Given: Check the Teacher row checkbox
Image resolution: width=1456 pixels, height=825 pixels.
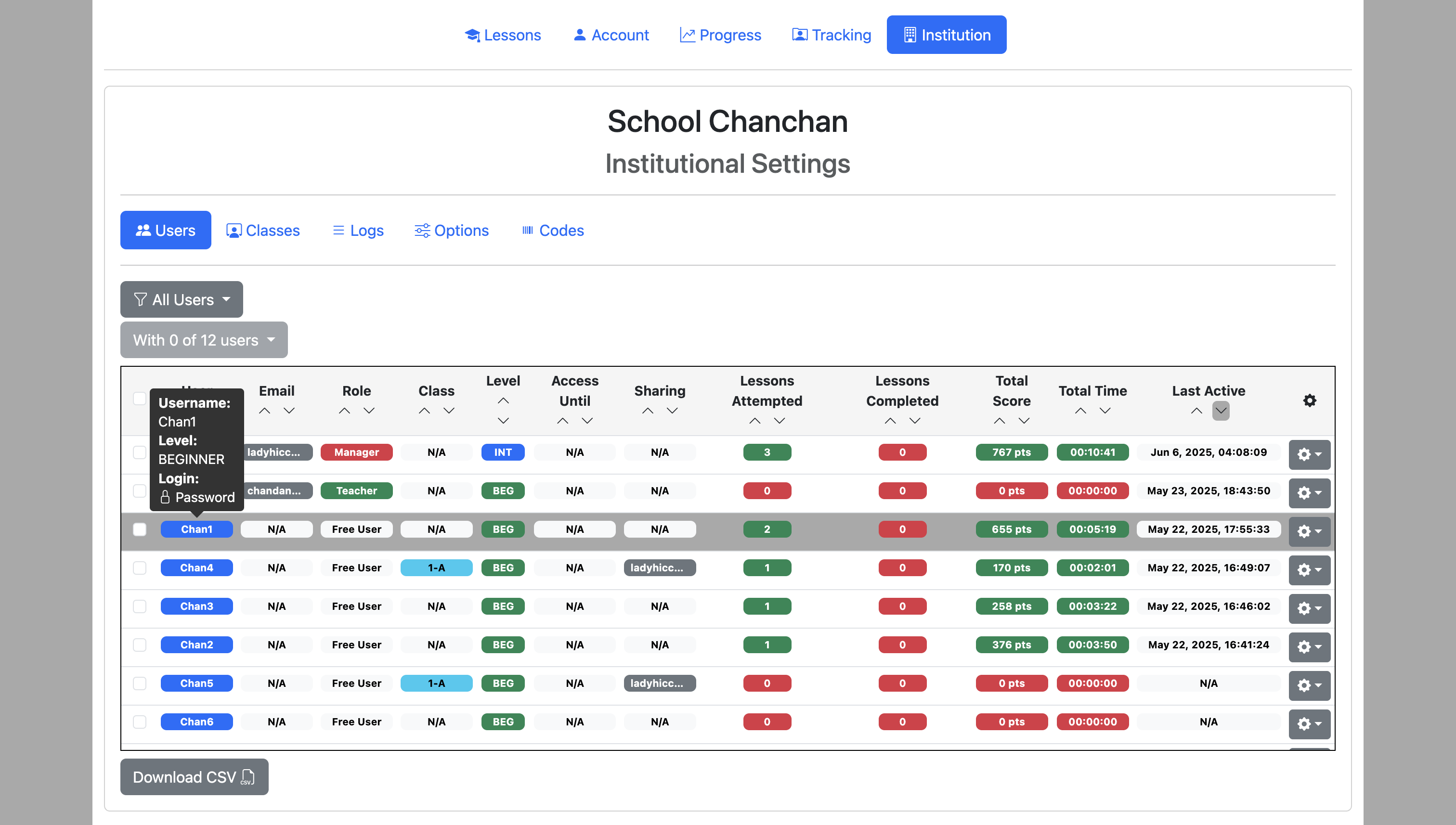Looking at the screenshot, I should tap(140, 490).
